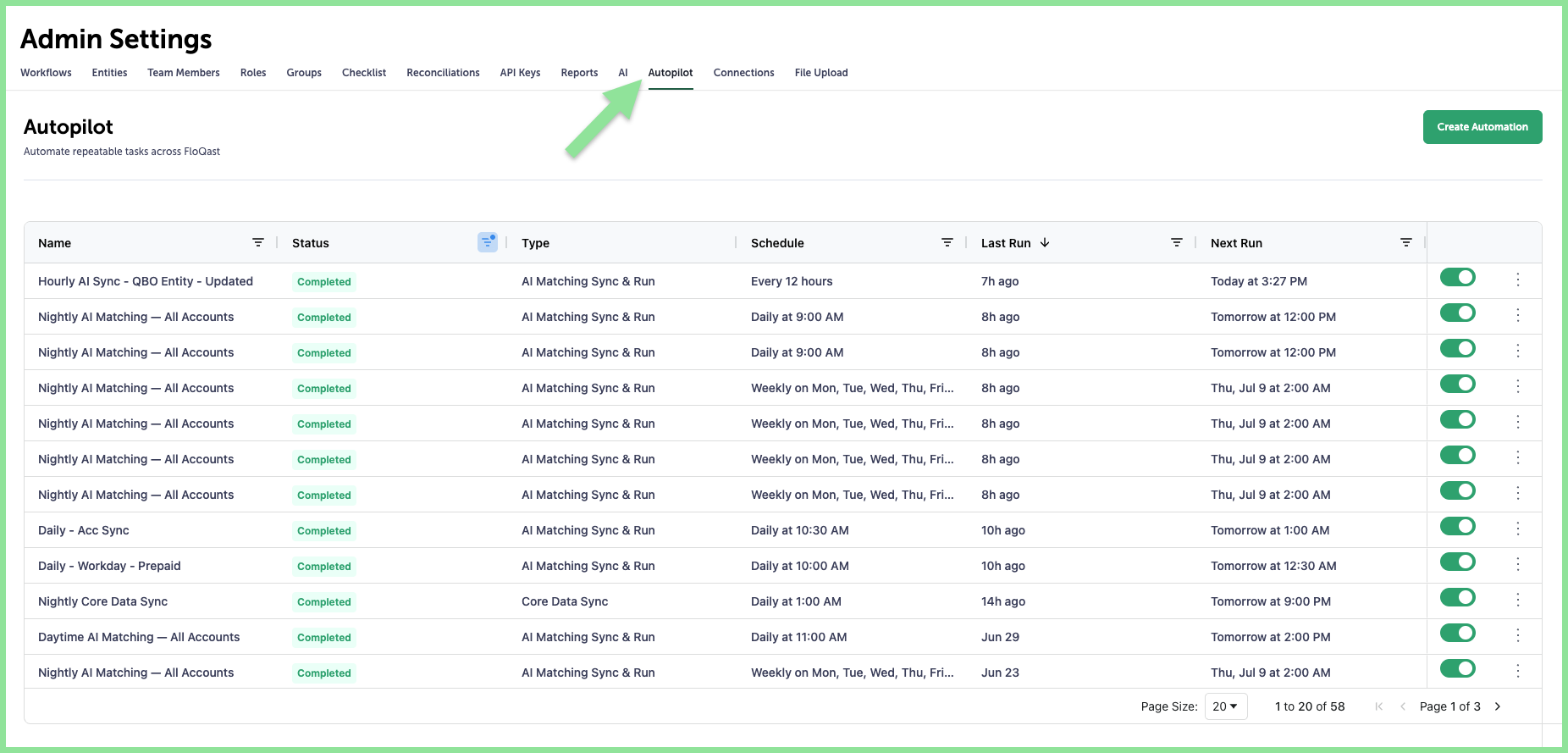The image size is (1568, 753).
Task: Click the Create Automation button
Action: coord(1482,127)
